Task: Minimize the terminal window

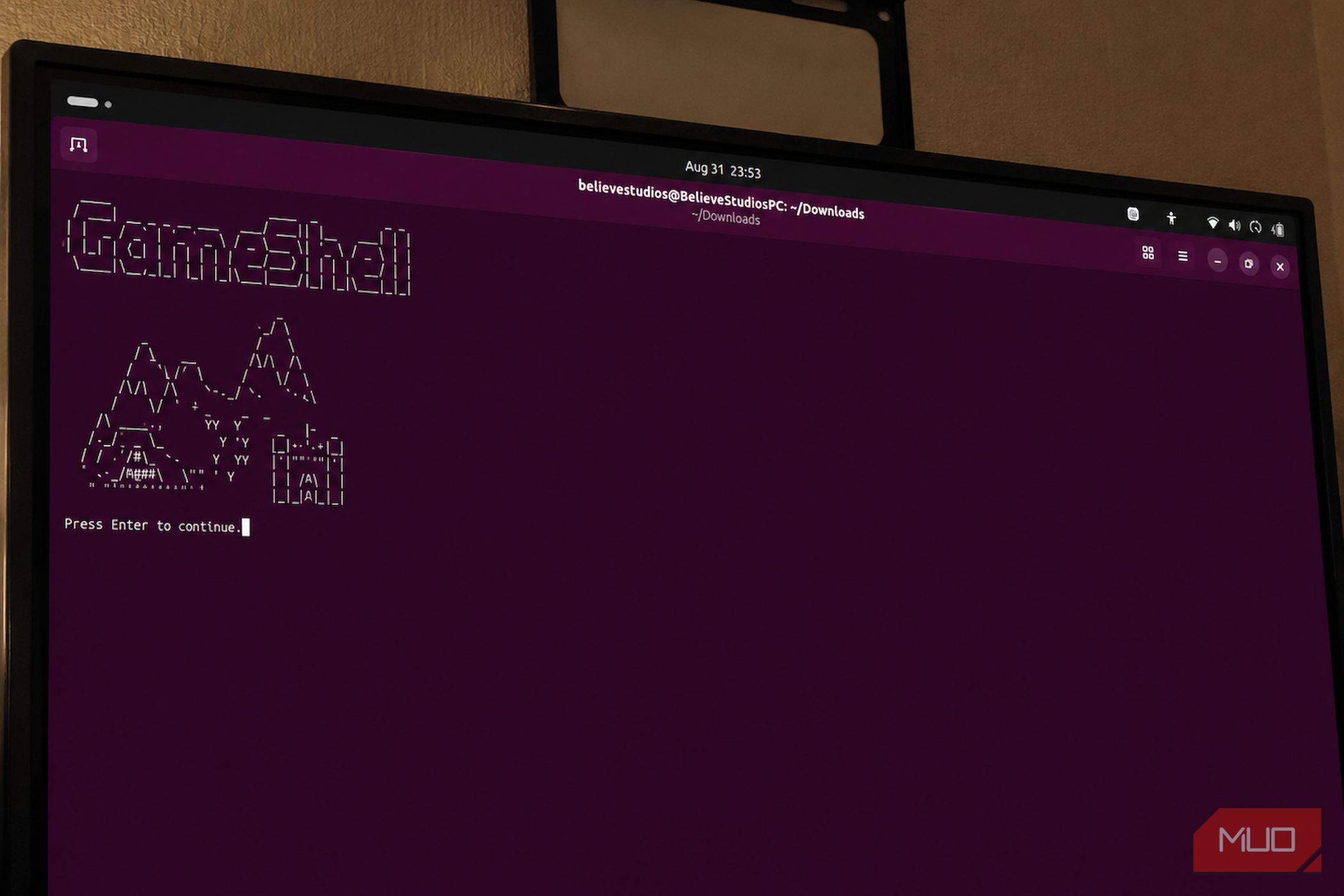Action: (1217, 261)
